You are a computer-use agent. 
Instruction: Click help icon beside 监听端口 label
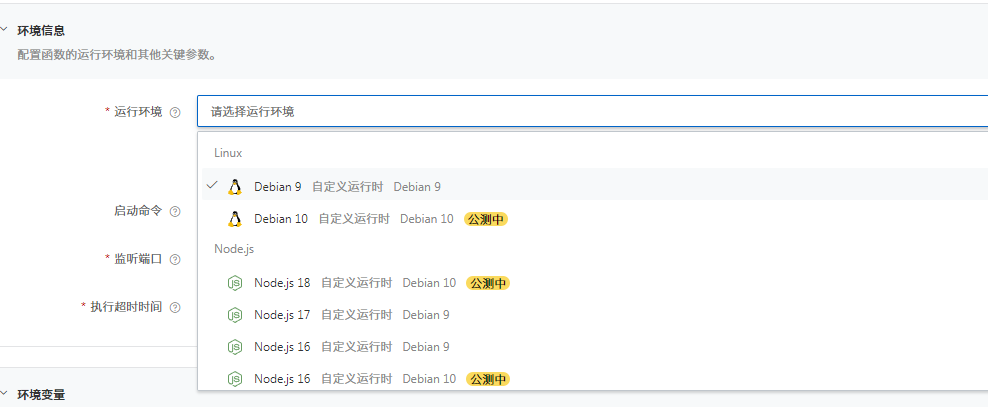pos(175,259)
